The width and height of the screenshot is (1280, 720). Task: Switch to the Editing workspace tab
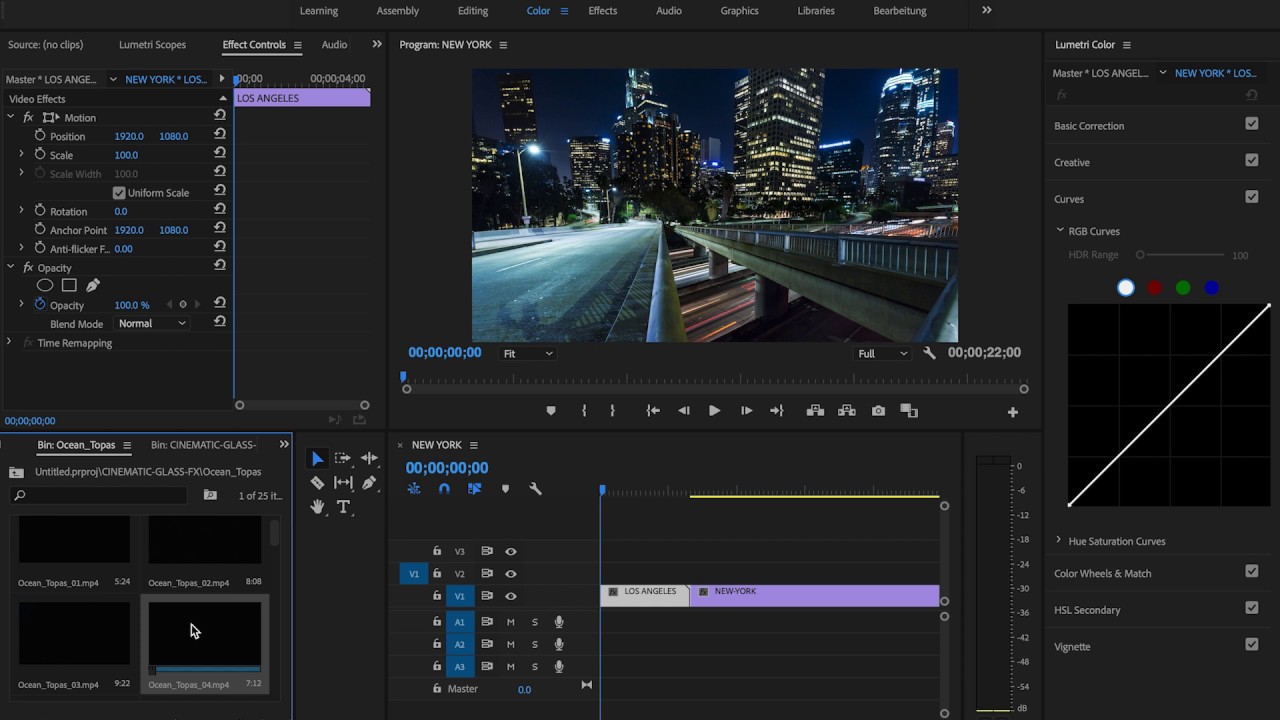(x=473, y=11)
